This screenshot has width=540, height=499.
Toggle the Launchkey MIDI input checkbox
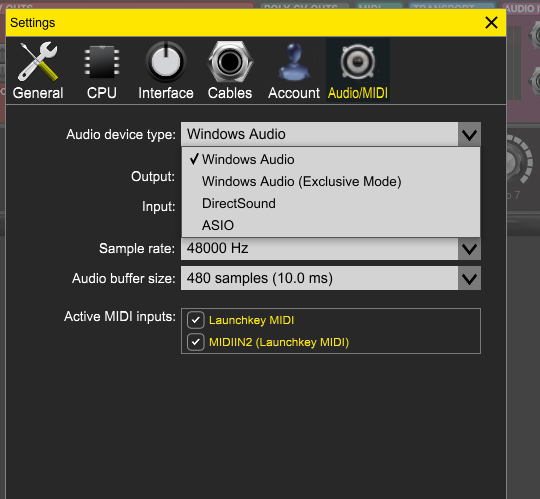196,320
